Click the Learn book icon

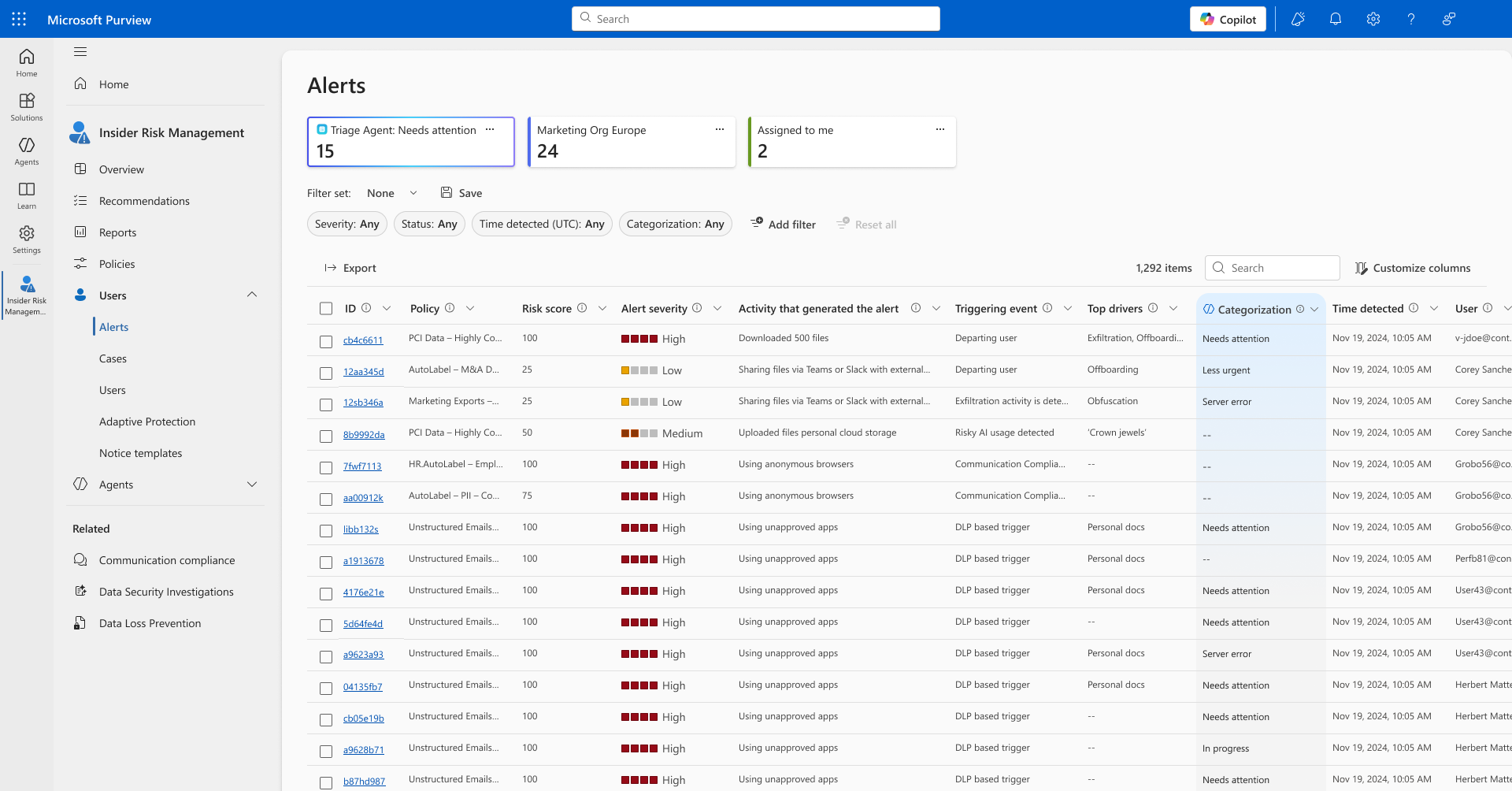(x=27, y=195)
